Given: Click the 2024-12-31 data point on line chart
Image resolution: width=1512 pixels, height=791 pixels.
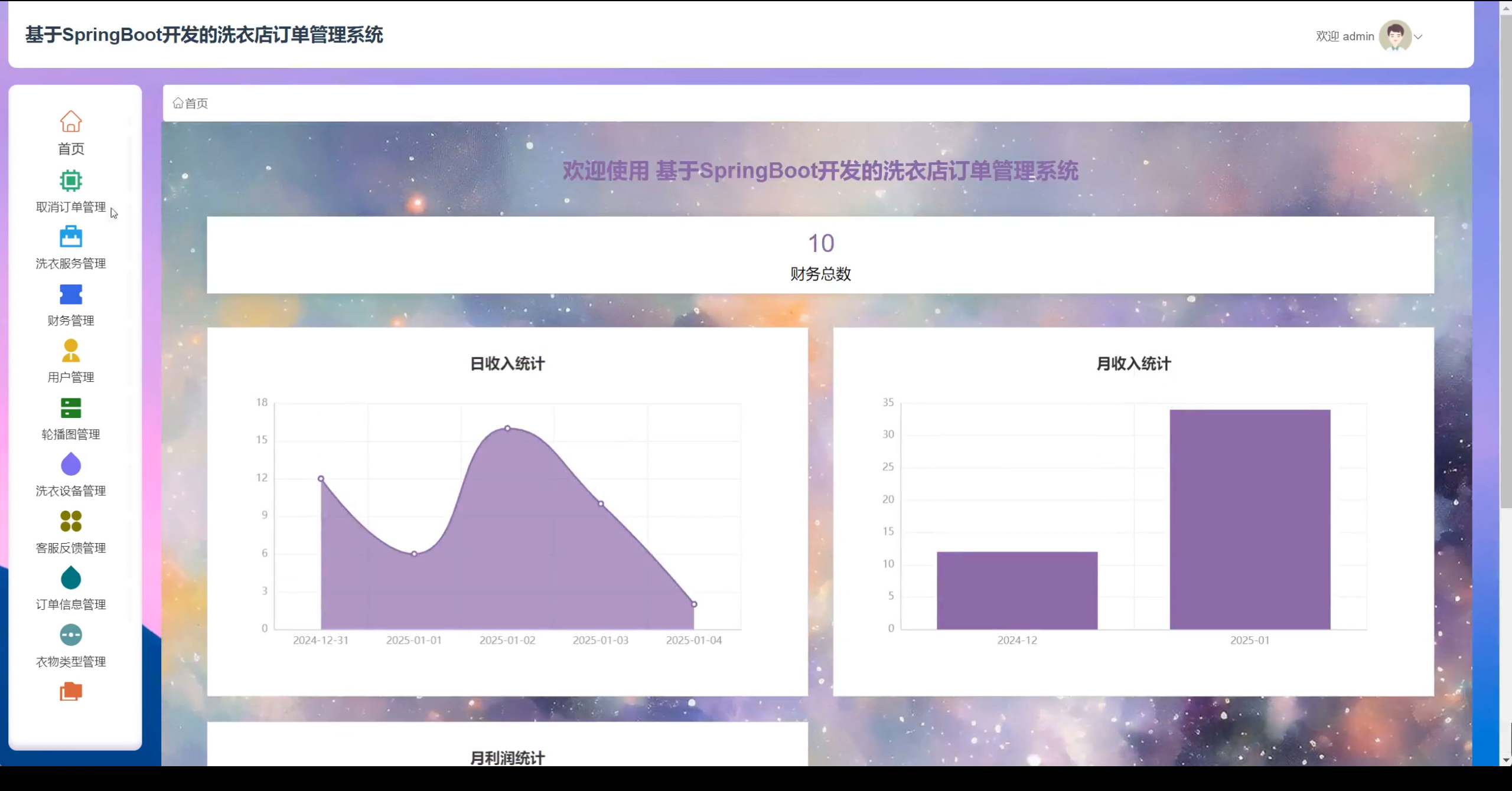Looking at the screenshot, I should point(321,479).
